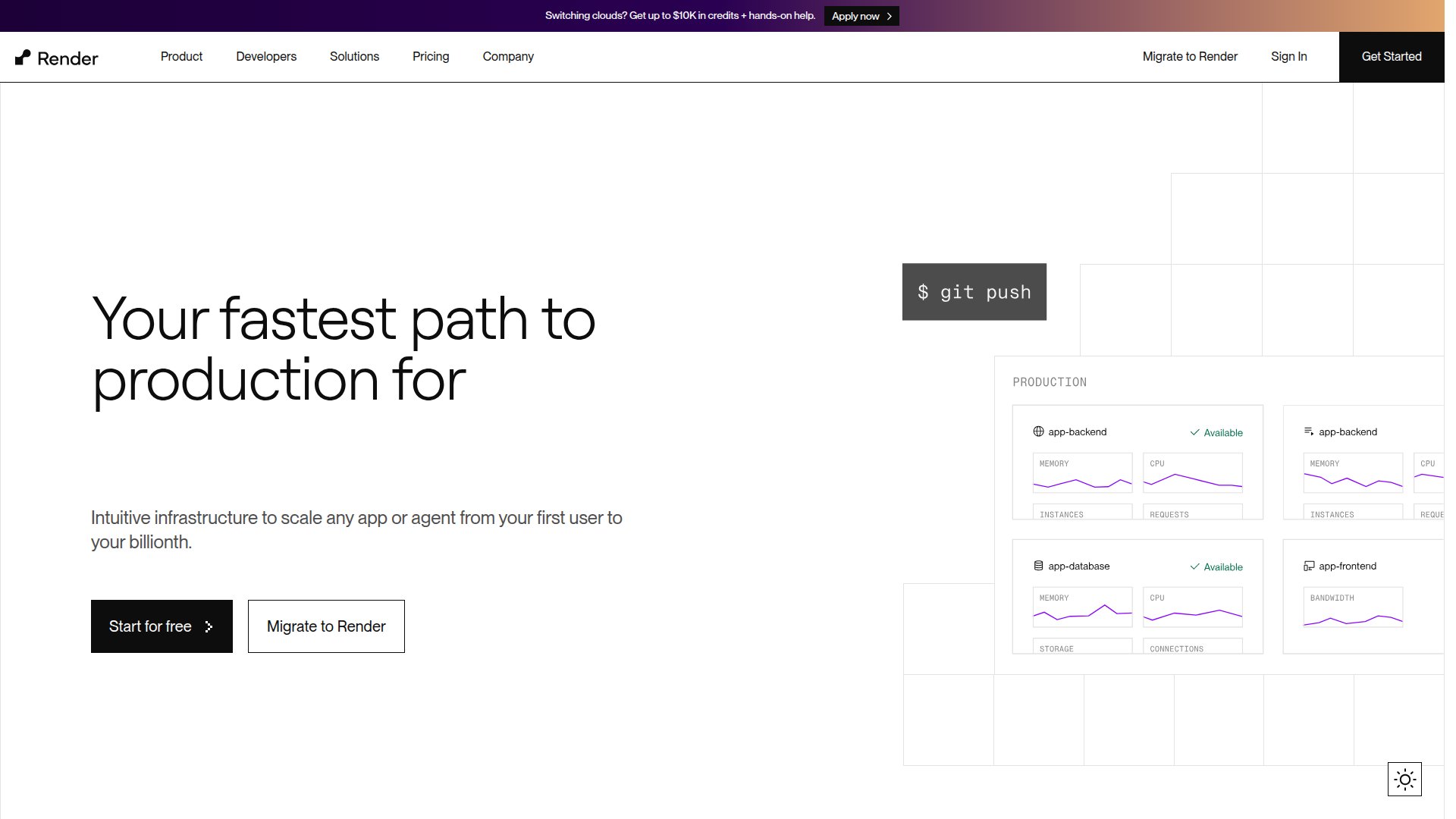Click the STORAGE label in app-database card
Image resolution: width=1456 pixels, height=819 pixels.
[1056, 649]
